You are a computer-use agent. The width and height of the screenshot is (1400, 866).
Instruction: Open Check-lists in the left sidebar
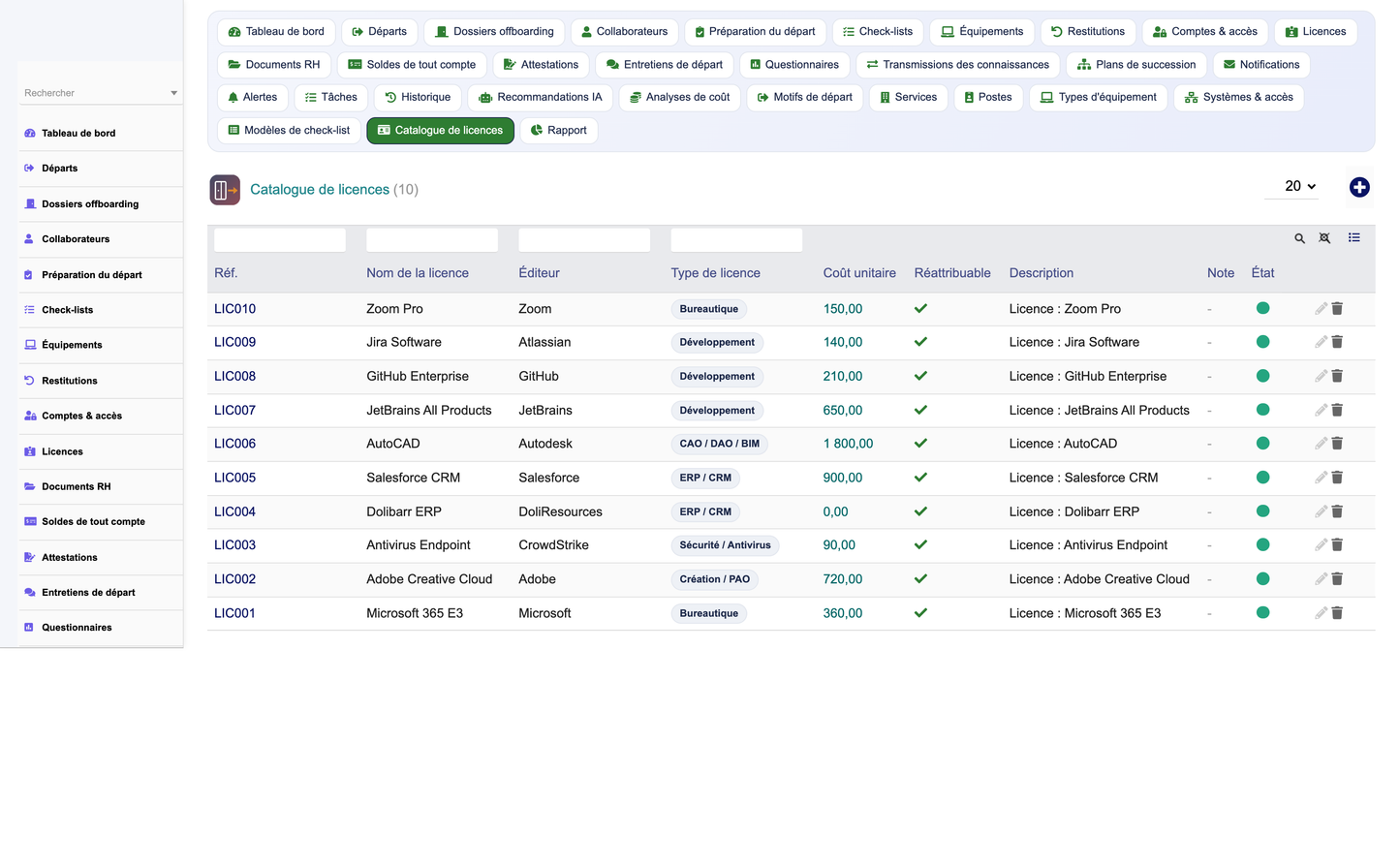pyautogui.click(x=101, y=310)
